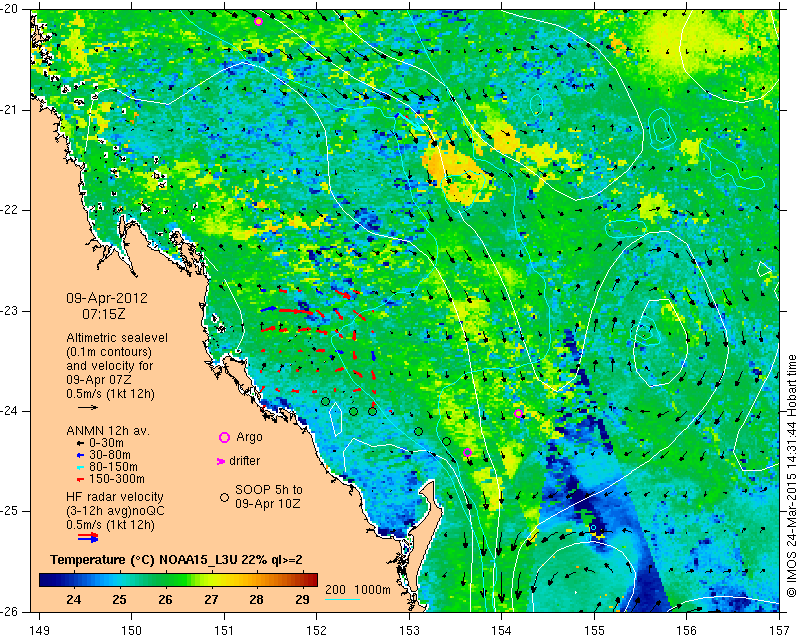Click the time label 07:15Z
Image resolution: width=800 pixels, height=640 pixels.
104,314
